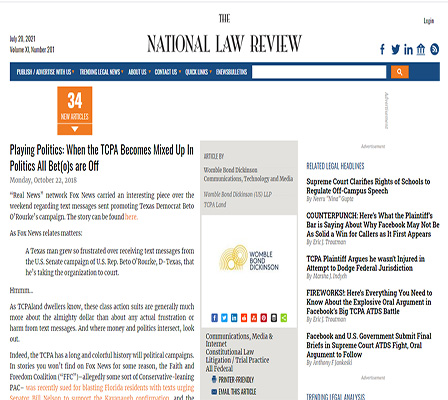Open the RSS feed icon in header
The height and width of the screenshot is (400, 448).
click(x=434, y=49)
